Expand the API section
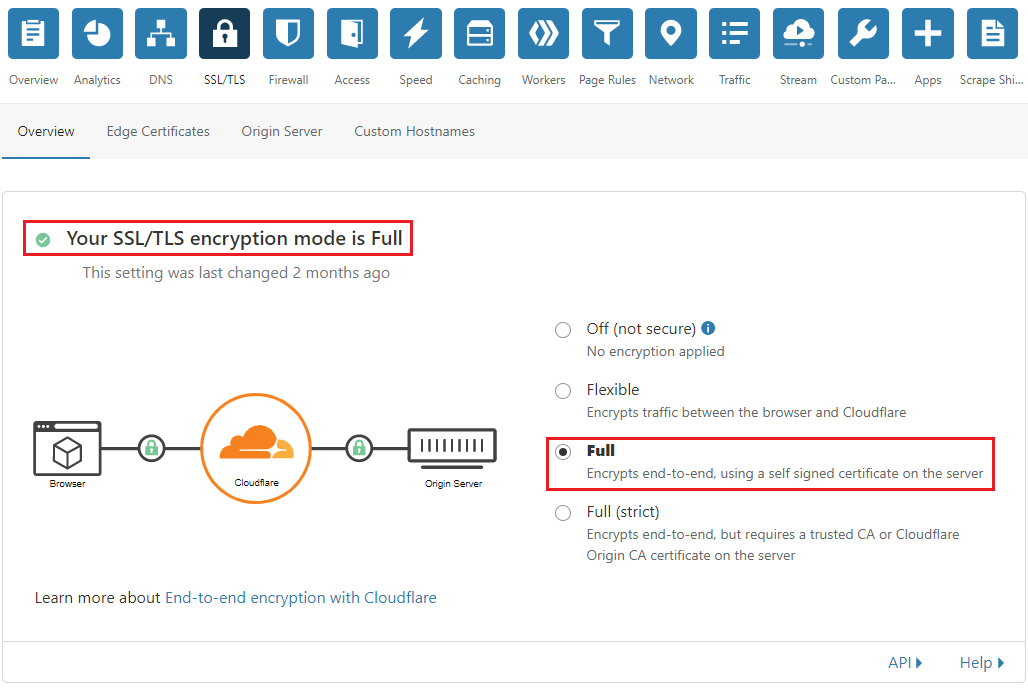 [x=905, y=663]
